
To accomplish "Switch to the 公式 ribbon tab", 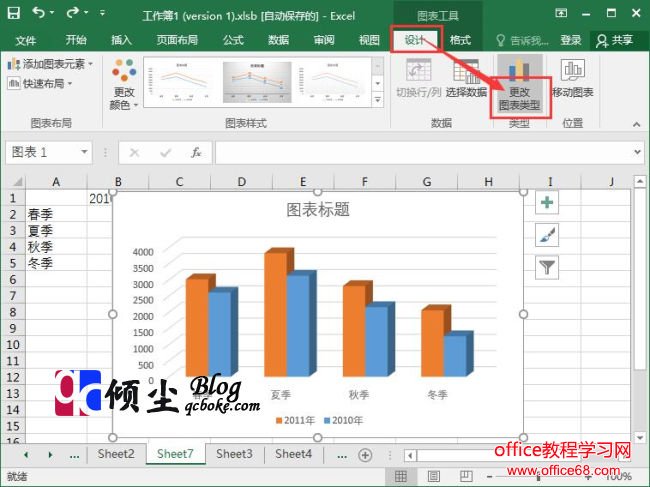I will click(x=233, y=40).
